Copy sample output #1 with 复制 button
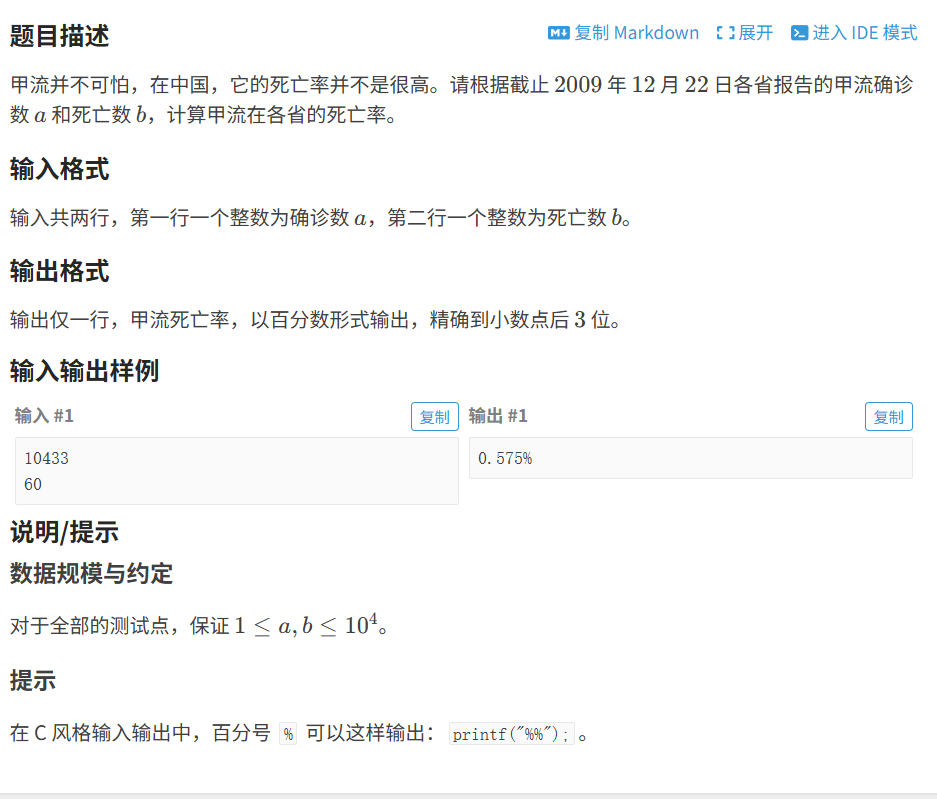Viewport: 937px width, 799px height. [889, 417]
